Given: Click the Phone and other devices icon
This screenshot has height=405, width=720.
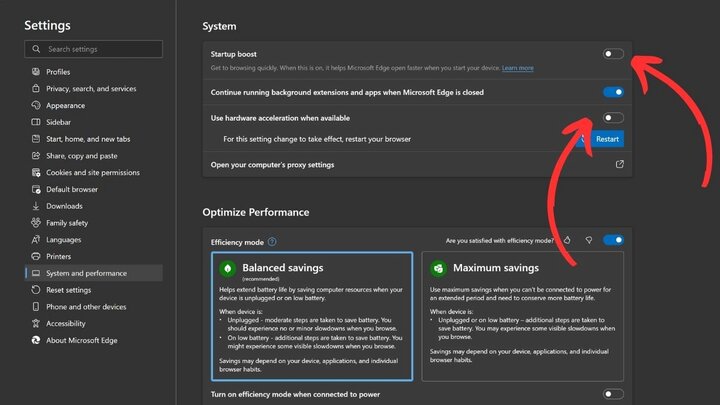Looking at the screenshot, I should tap(36, 306).
